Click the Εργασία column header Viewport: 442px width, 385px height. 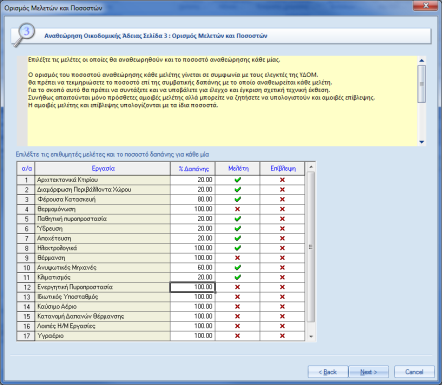[103, 169]
